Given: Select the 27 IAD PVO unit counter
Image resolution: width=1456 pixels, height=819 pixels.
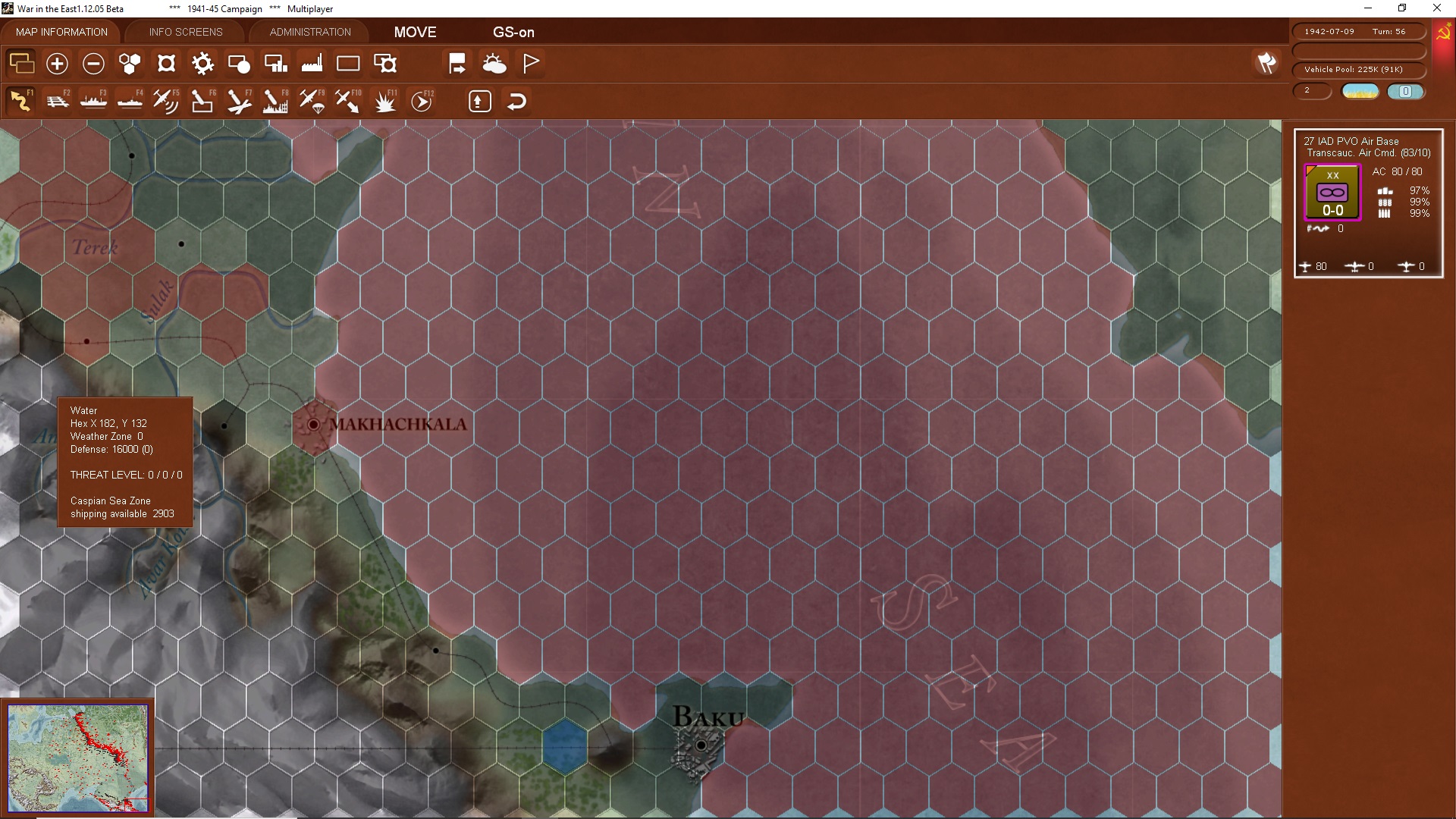Looking at the screenshot, I should coord(1332,193).
